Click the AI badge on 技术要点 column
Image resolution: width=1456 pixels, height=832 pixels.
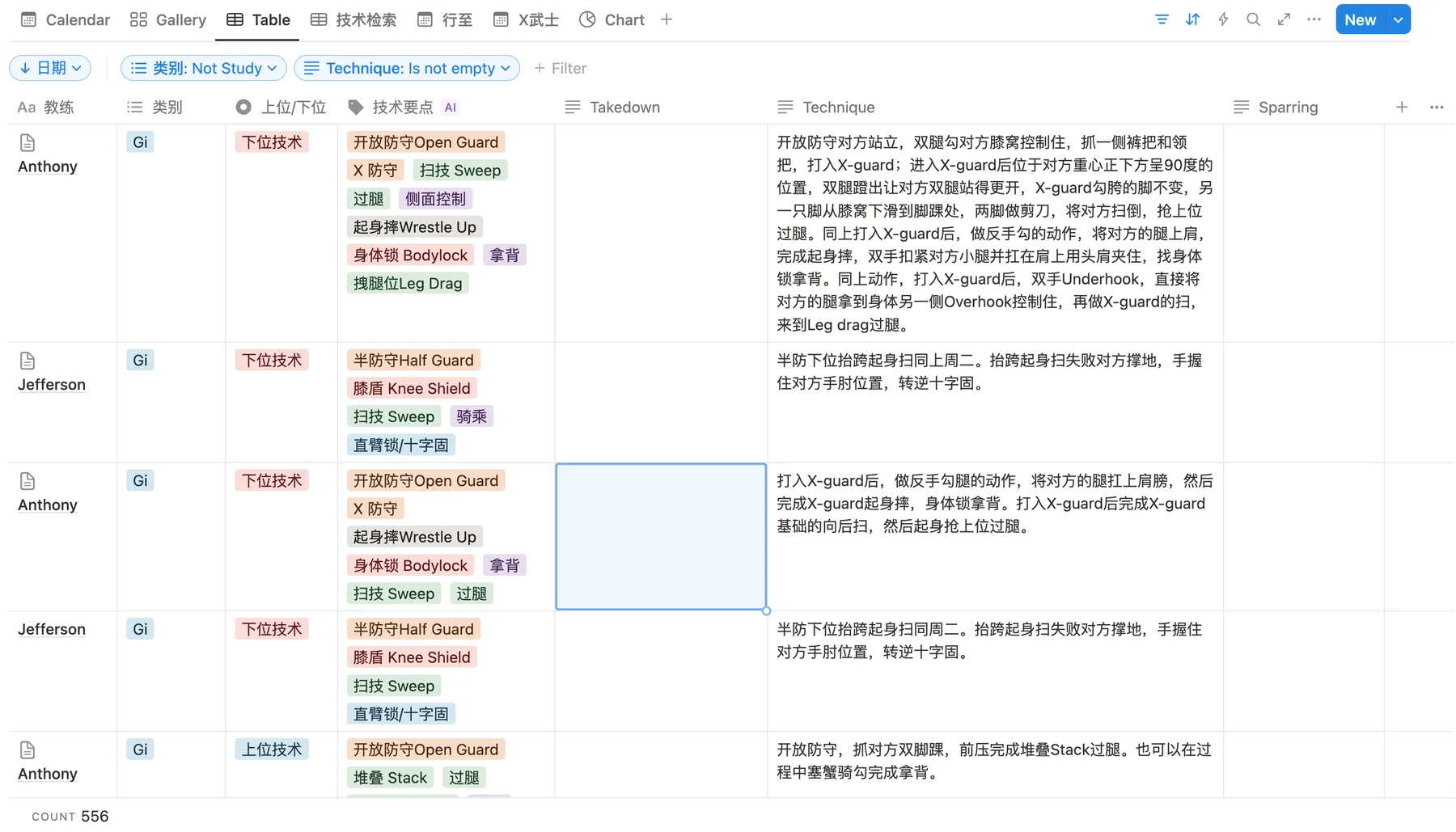(x=451, y=107)
